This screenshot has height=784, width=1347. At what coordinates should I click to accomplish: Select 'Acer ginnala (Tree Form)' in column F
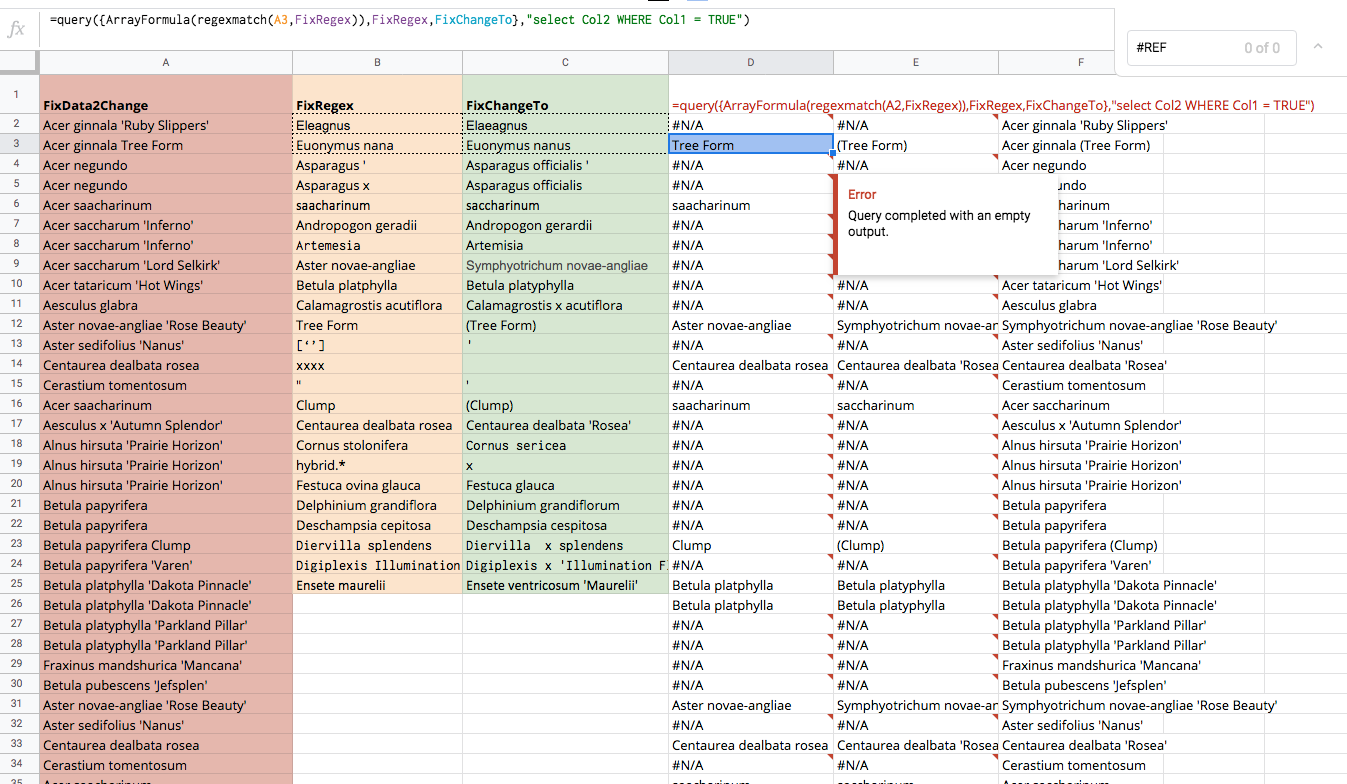pos(1081,145)
